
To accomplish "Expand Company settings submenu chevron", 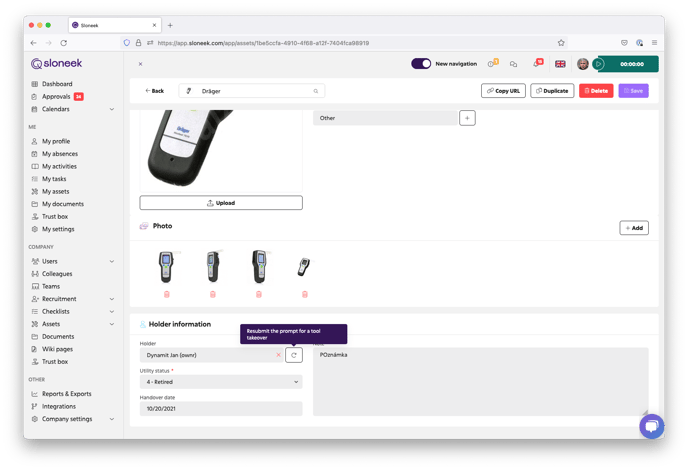I will pyautogui.click(x=112, y=419).
